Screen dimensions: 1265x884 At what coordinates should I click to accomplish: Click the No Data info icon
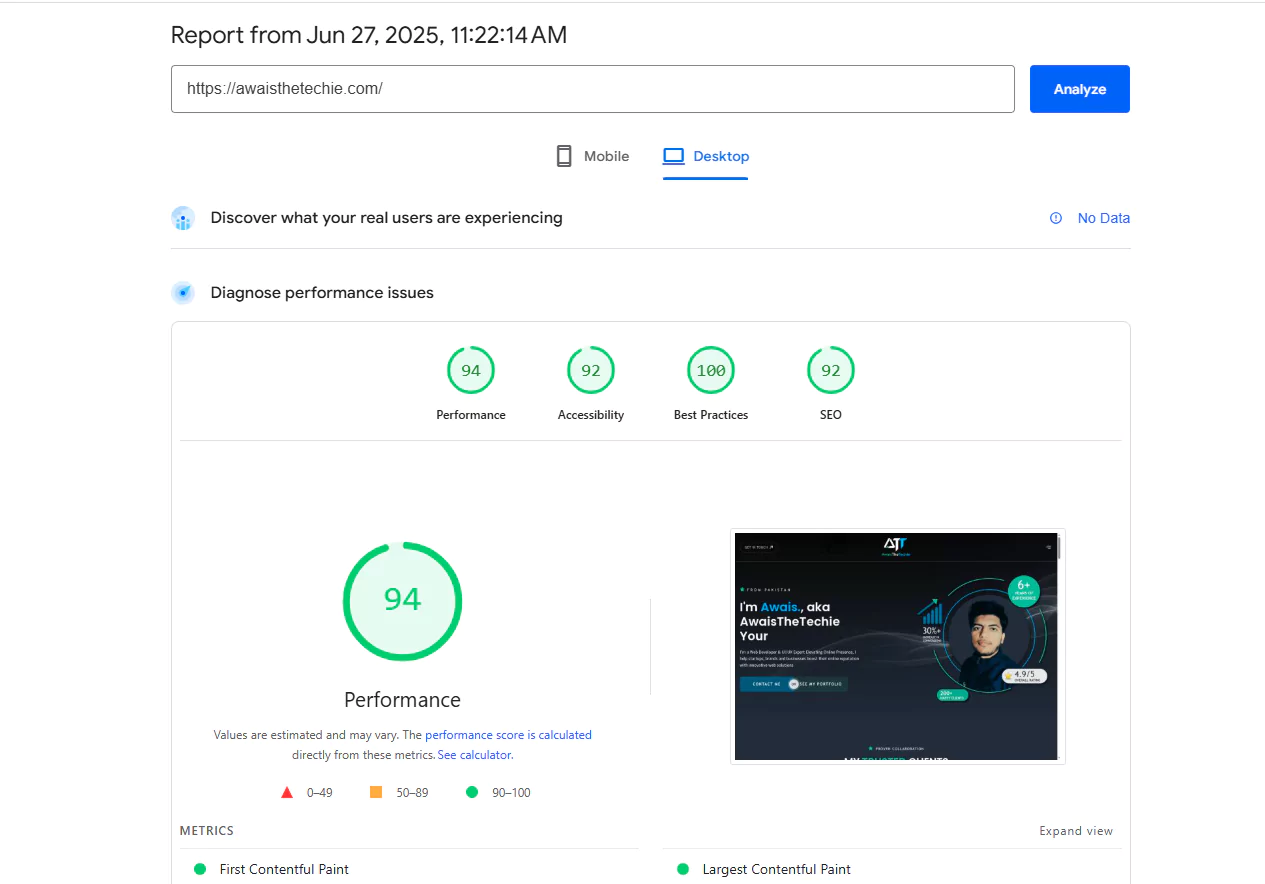(1056, 218)
